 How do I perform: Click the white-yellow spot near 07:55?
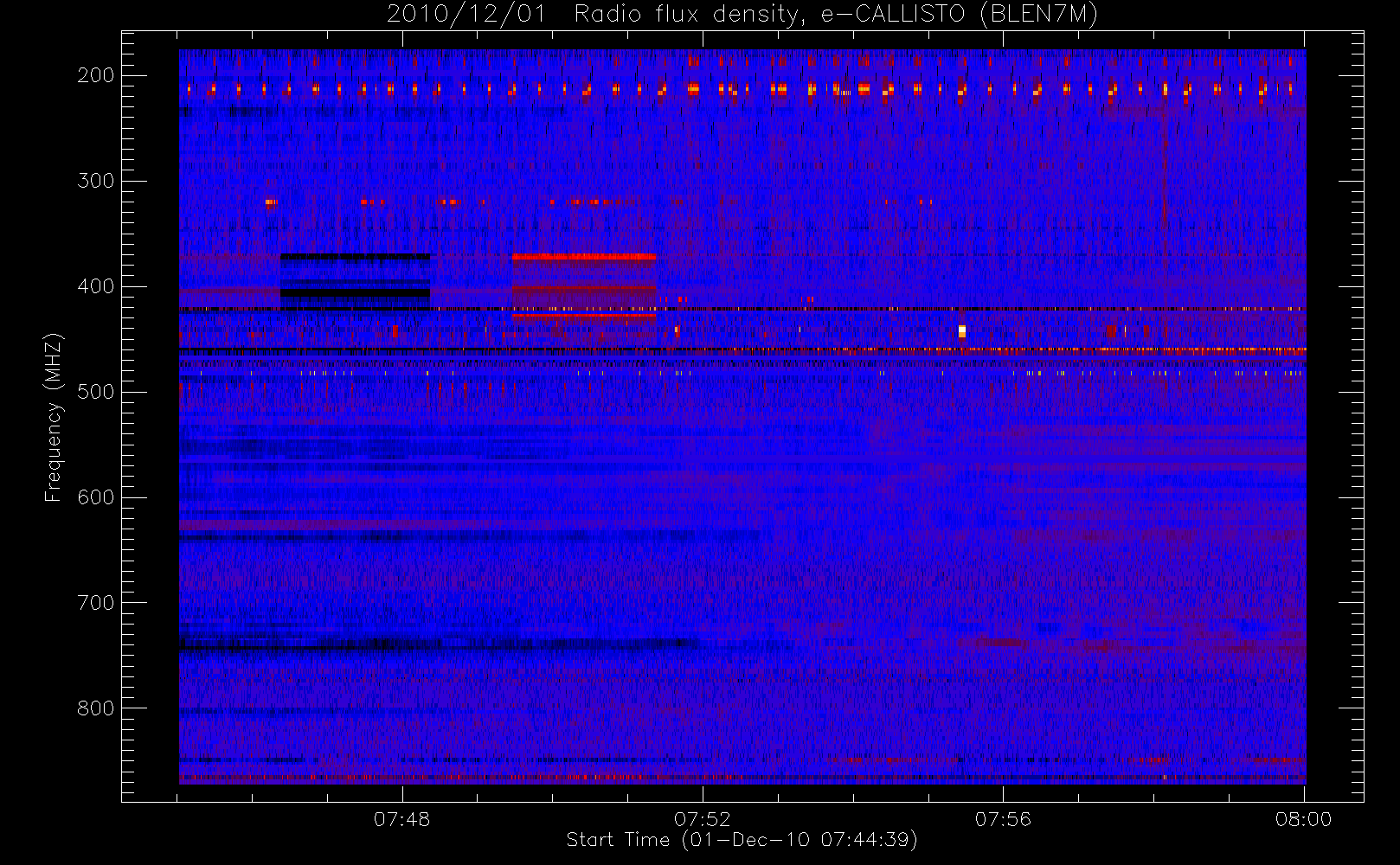tap(962, 330)
